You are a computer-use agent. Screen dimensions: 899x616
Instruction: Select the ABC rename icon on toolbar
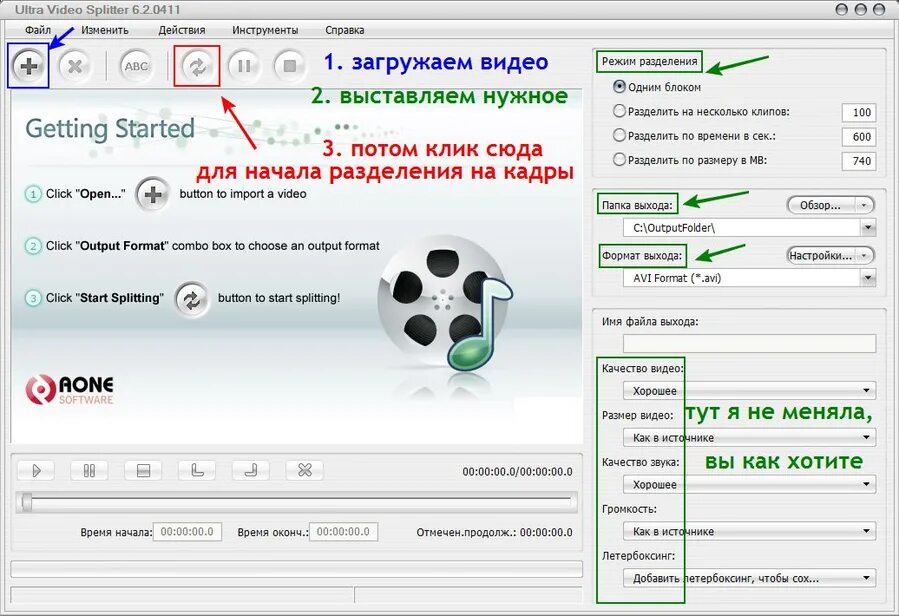(136, 66)
